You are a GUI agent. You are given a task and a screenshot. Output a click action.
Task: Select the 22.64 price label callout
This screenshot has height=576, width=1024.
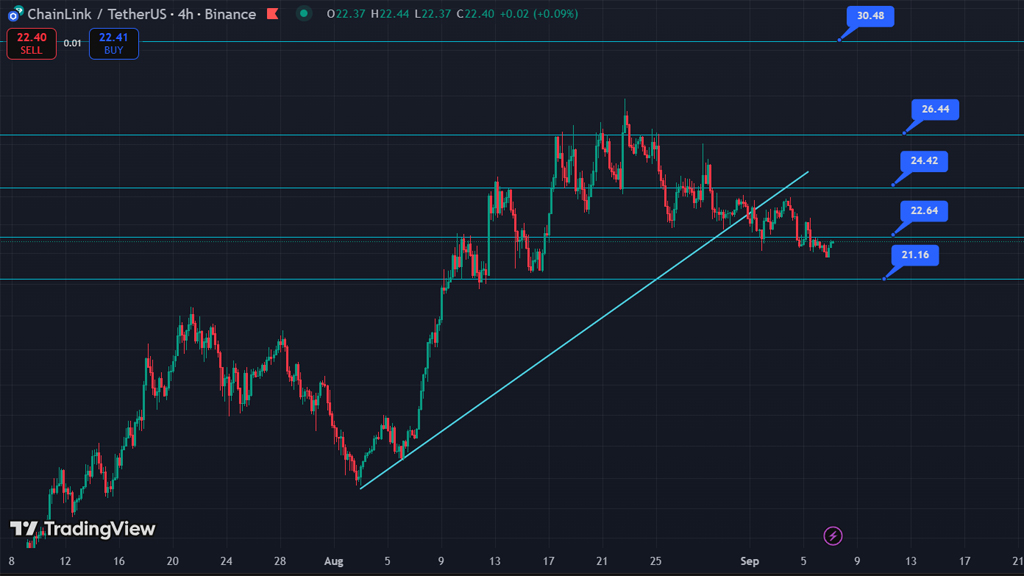coord(922,211)
